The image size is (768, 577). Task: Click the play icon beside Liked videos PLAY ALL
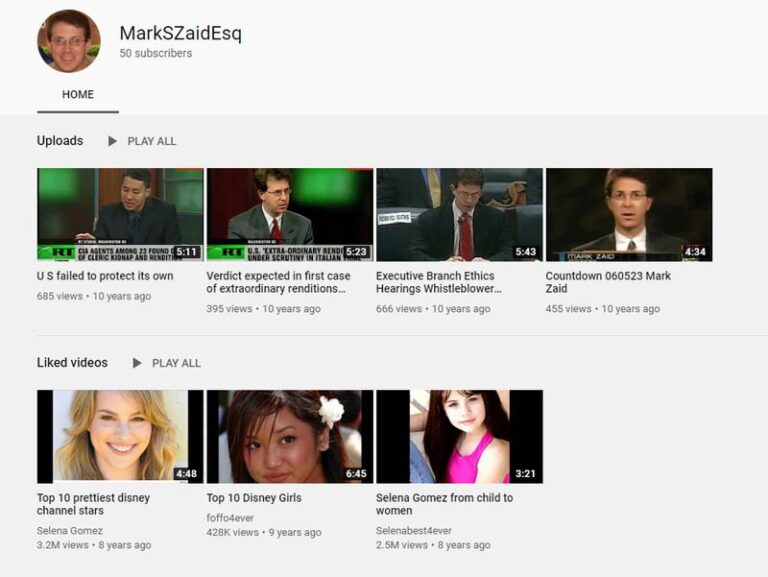pyautogui.click(x=137, y=363)
